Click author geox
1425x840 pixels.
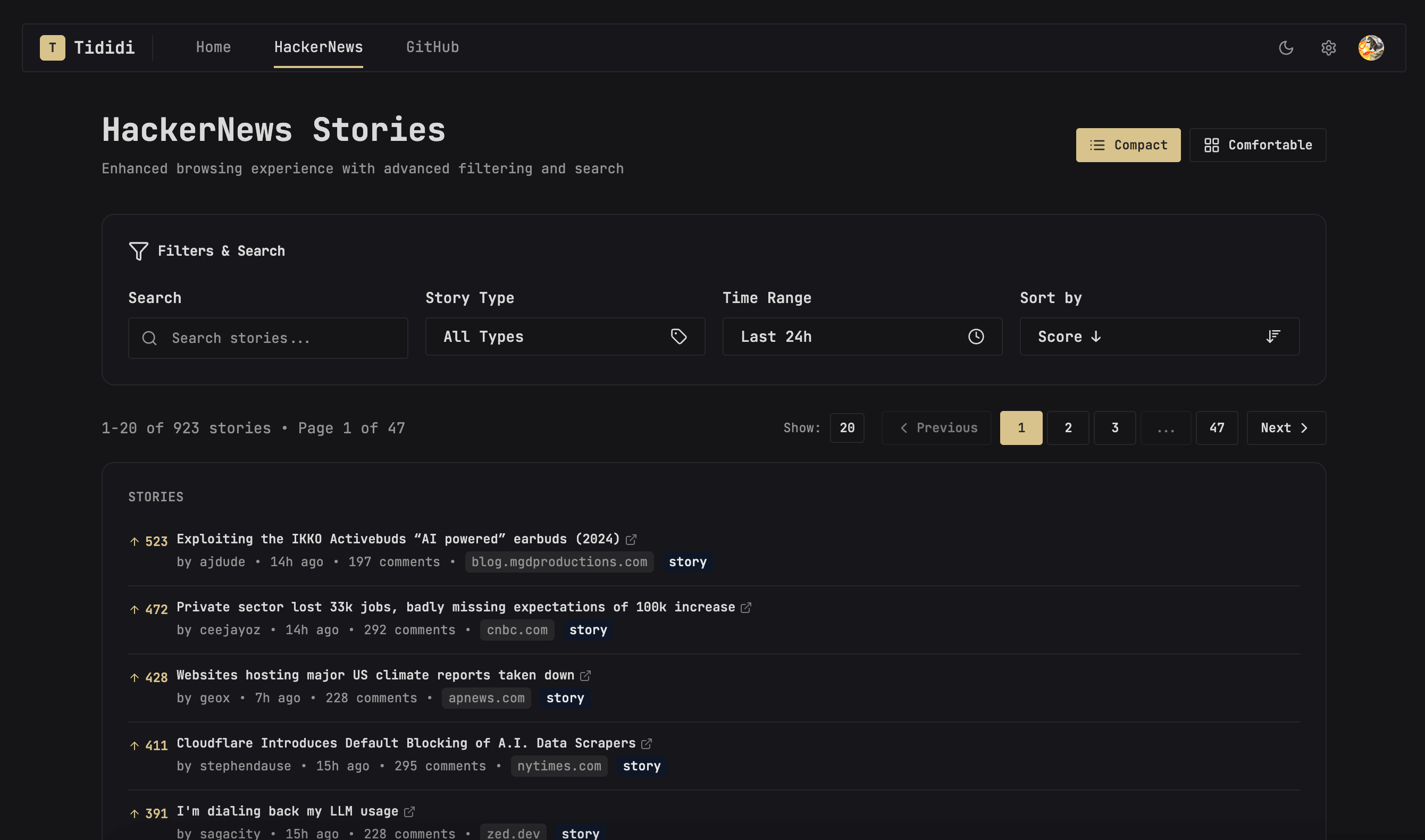click(x=214, y=698)
